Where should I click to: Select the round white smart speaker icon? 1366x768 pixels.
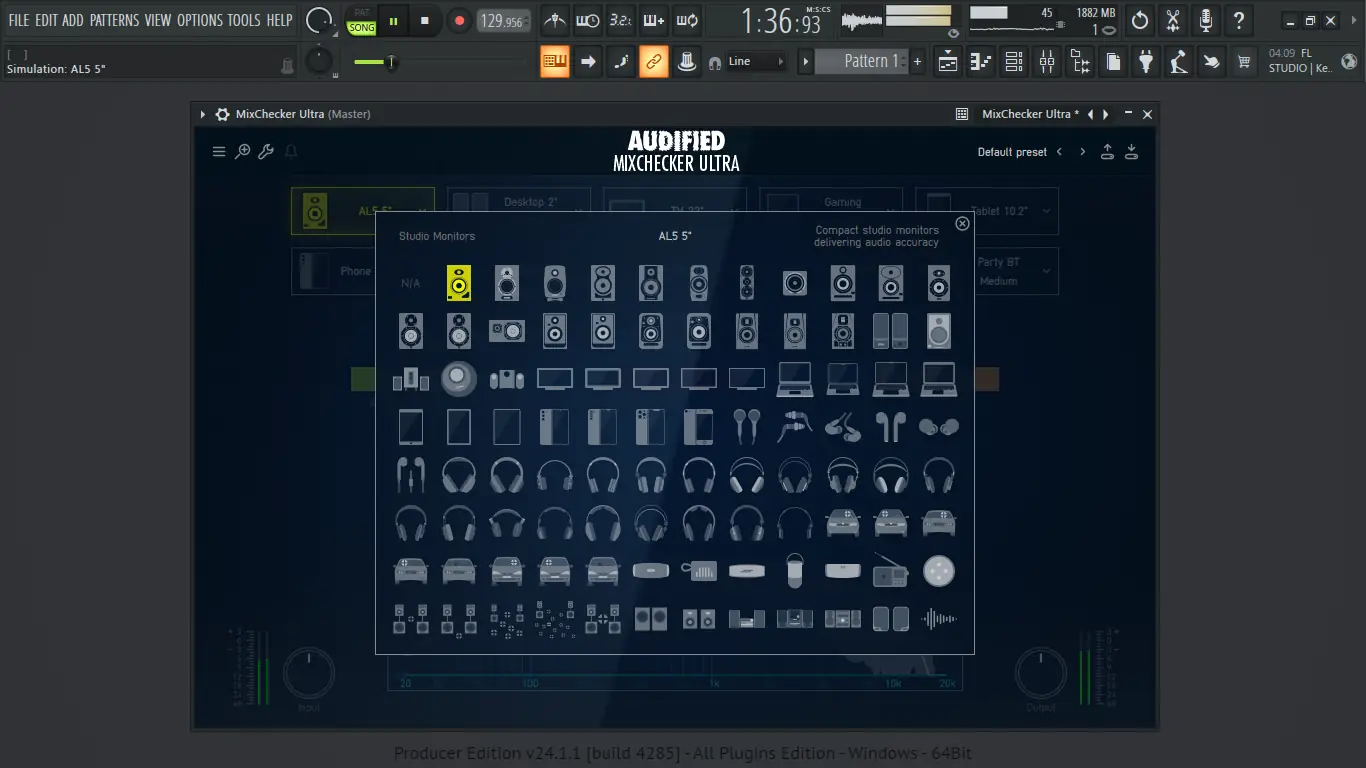pyautogui.click(x=938, y=571)
